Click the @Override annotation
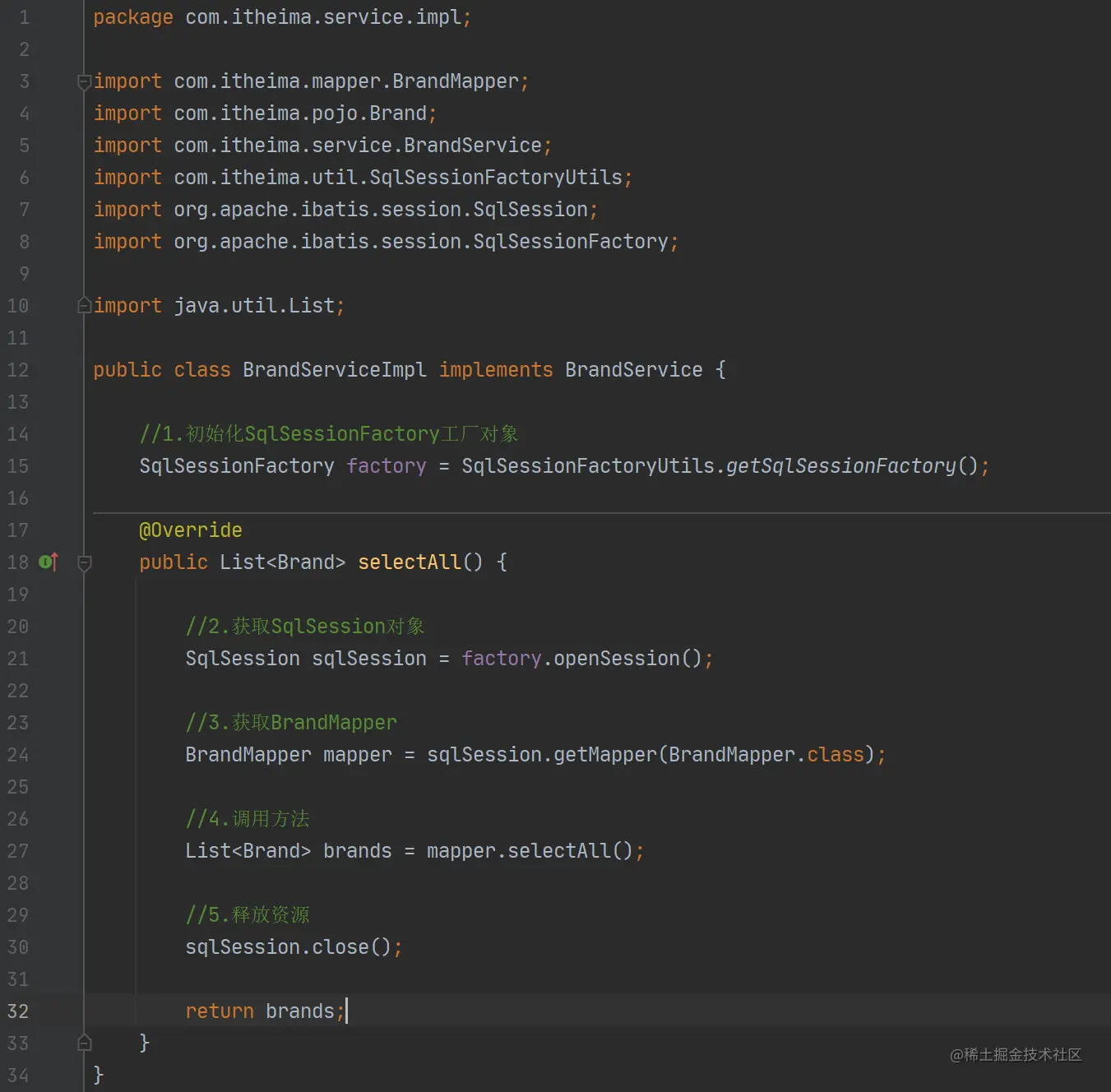This screenshot has height=1092, width=1111. 191,530
